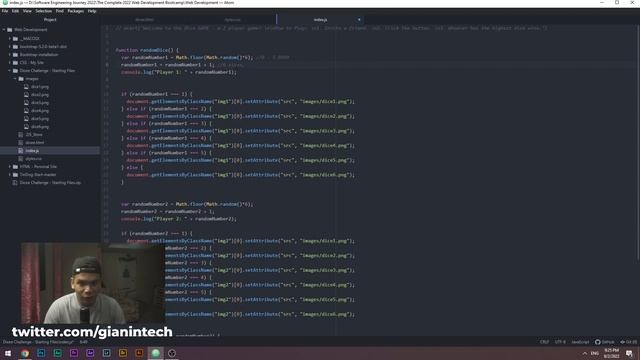640x360 pixels.
Task: Open dice3.png in the tree
Action: point(40,103)
